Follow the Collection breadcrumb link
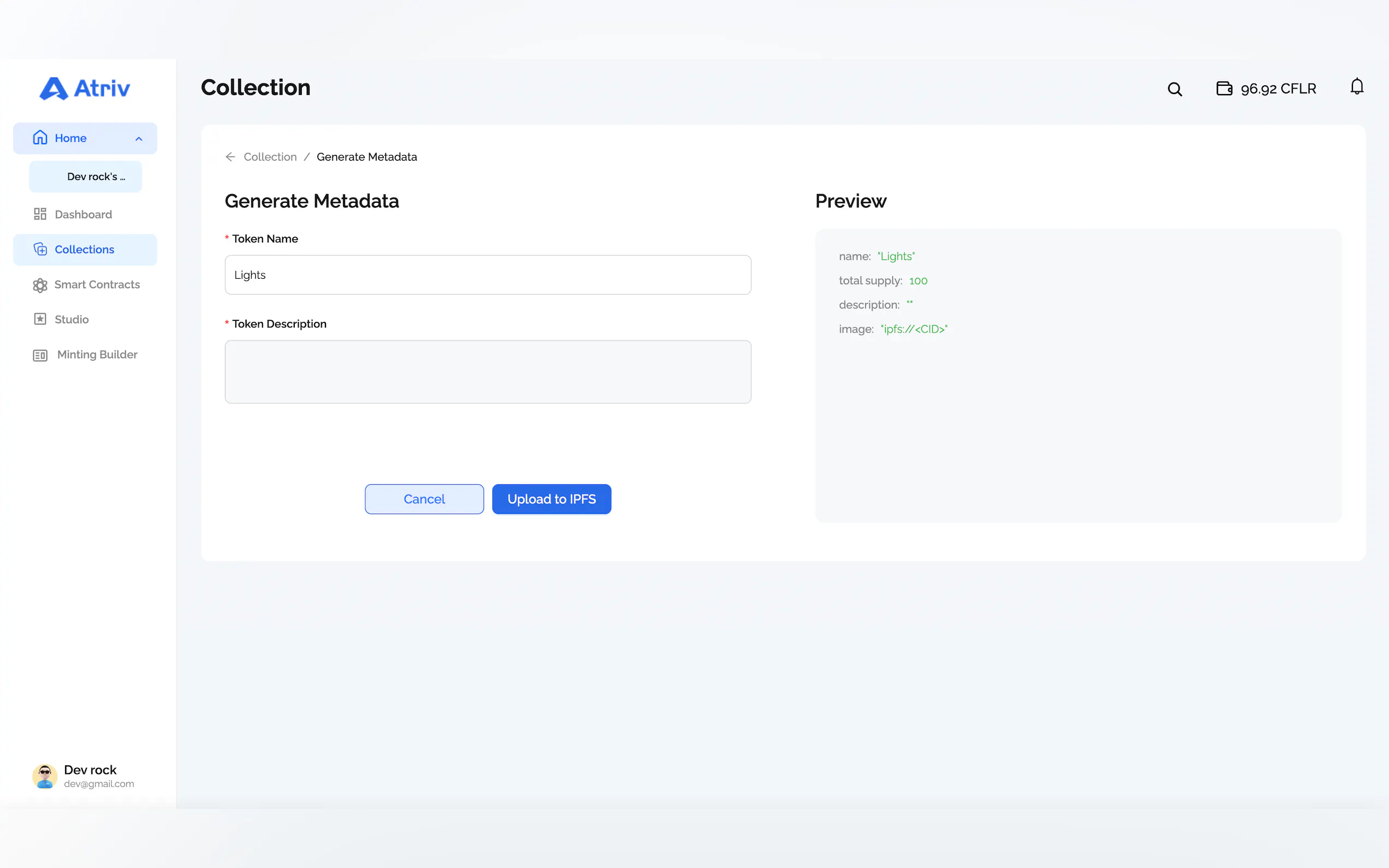The height and width of the screenshot is (868, 1389). click(270, 157)
